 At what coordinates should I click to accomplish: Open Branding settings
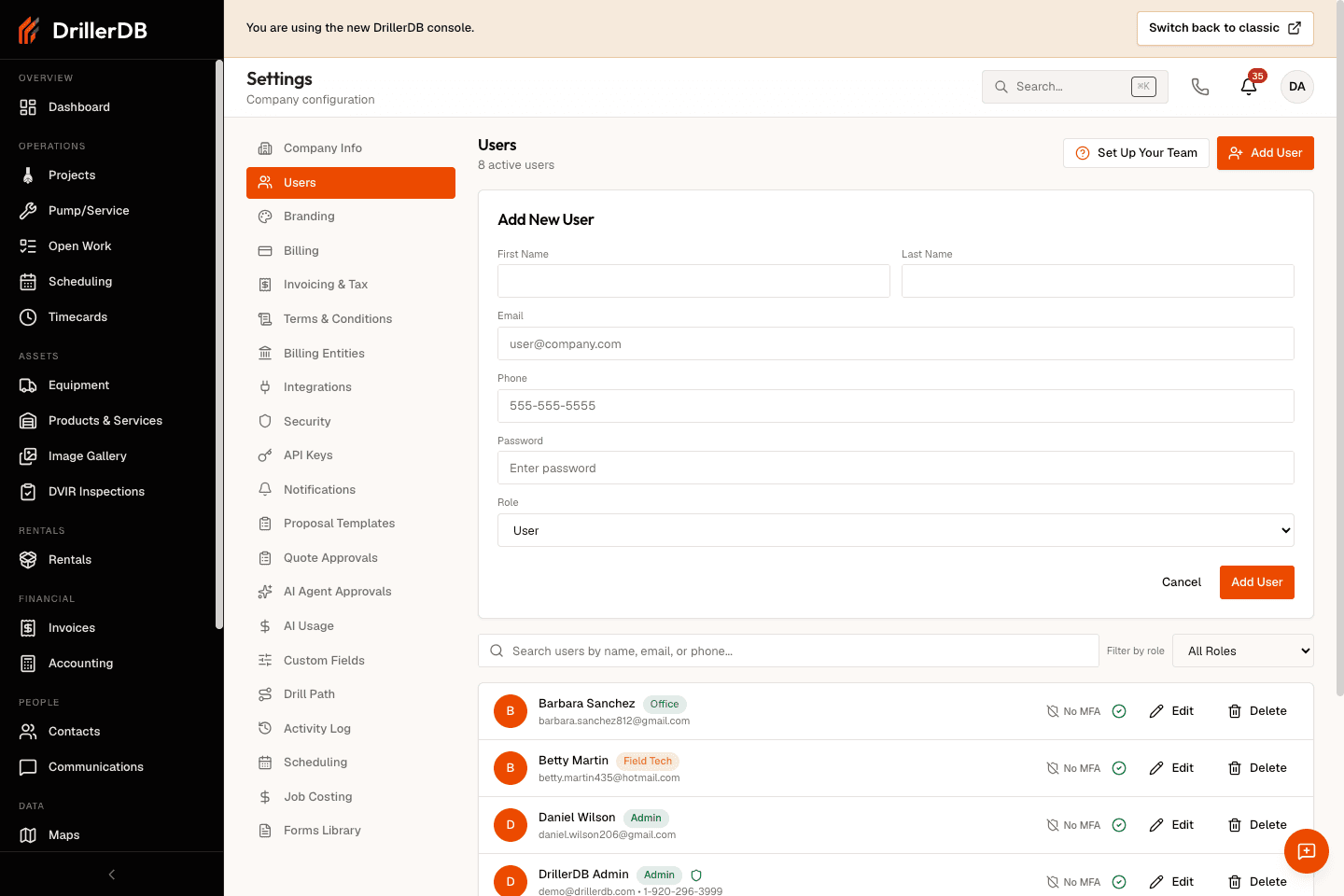point(351,217)
